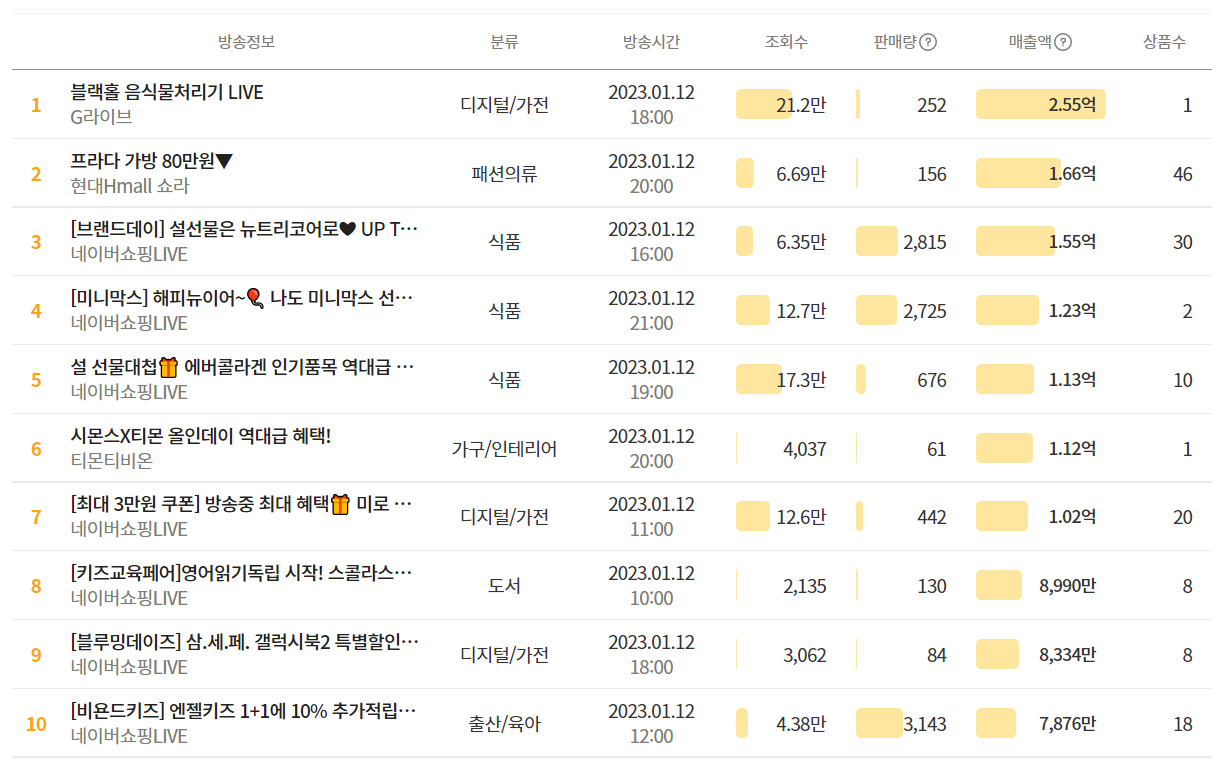
Task: Click the 패션의류 category cell
Action: [x=504, y=174]
